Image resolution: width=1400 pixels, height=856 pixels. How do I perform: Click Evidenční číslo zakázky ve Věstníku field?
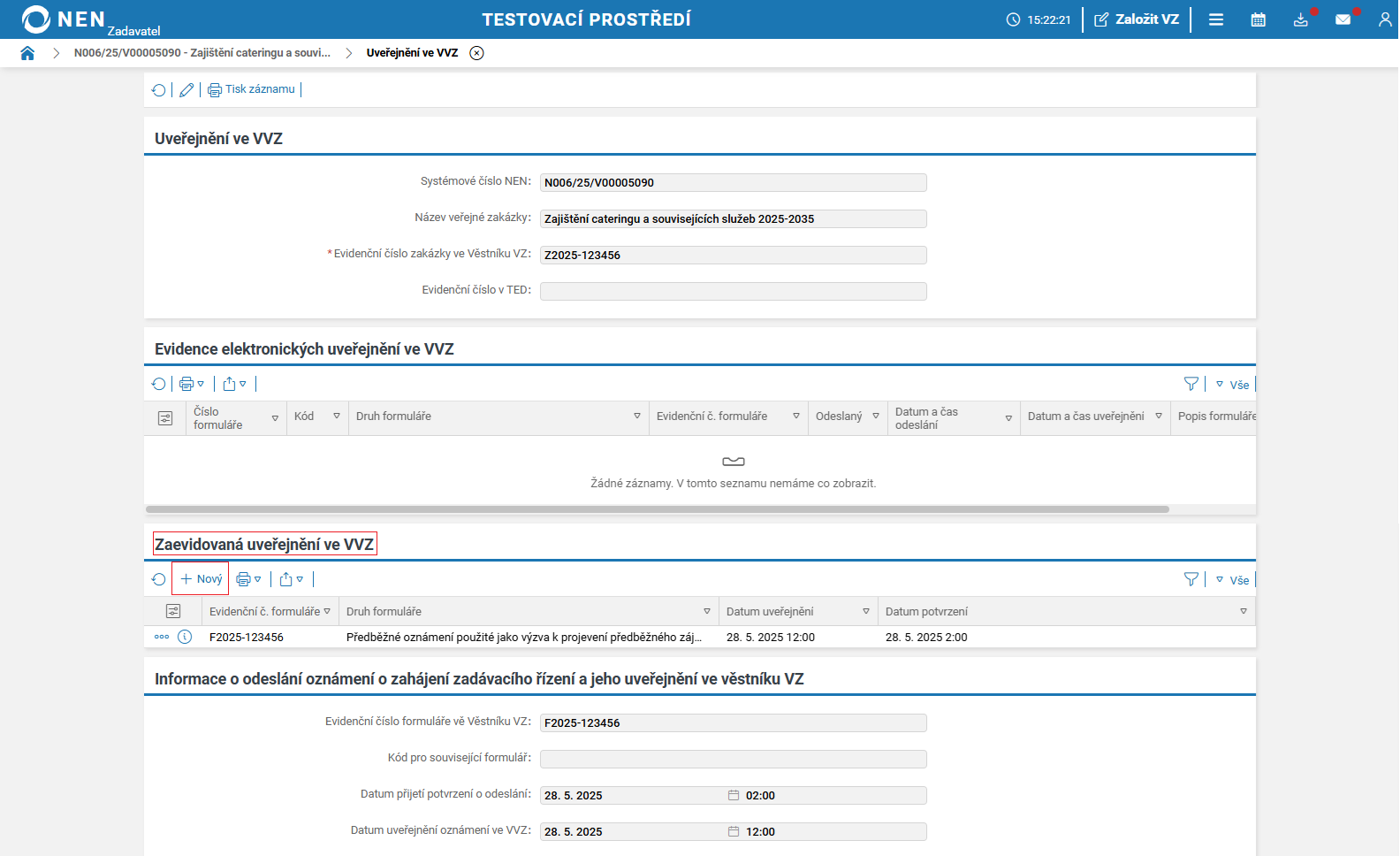[x=734, y=255]
